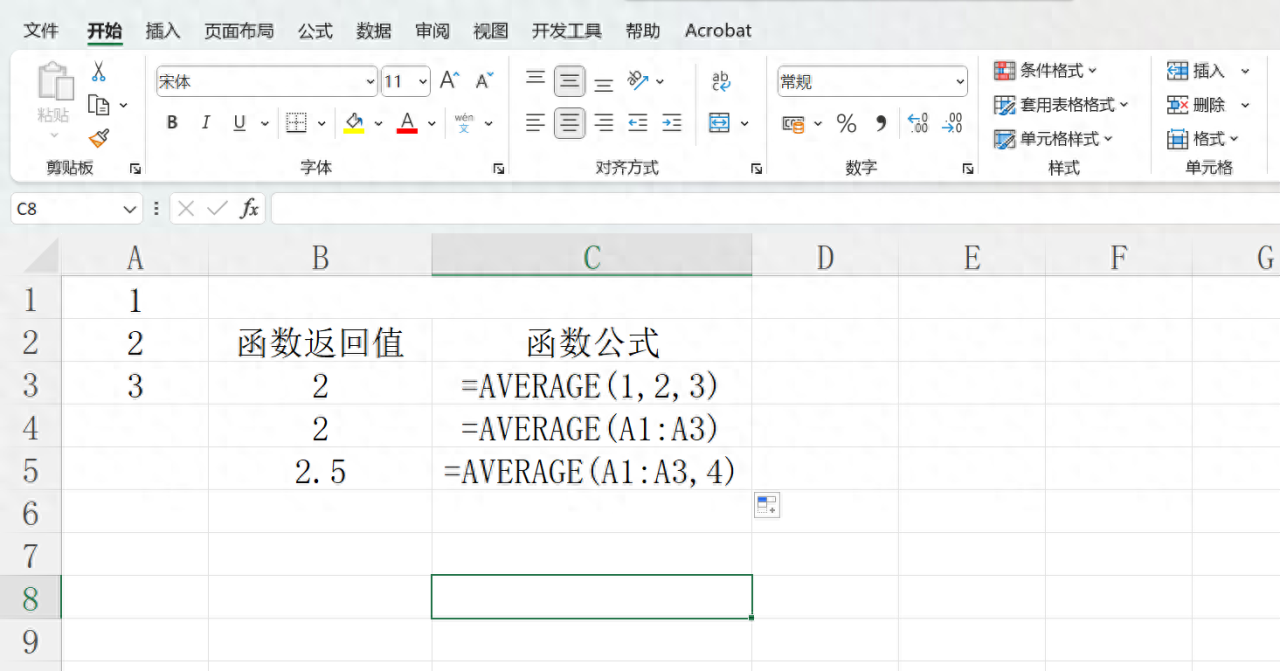Click the Quick Analysis icon below C5
The width and height of the screenshot is (1280, 671).
point(767,506)
